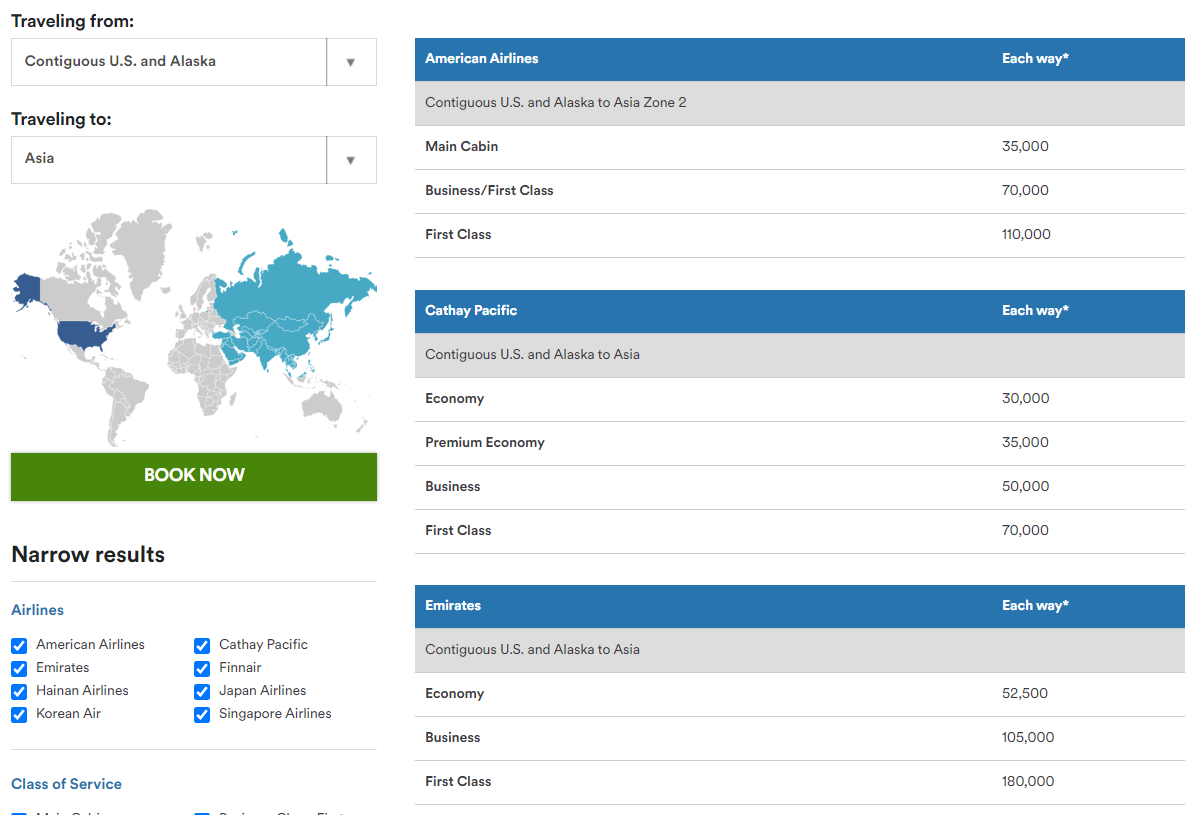This screenshot has width=1191, height=815.
Task: Click the 105,000 Emirates Business value
Action: coord(1028,738)
